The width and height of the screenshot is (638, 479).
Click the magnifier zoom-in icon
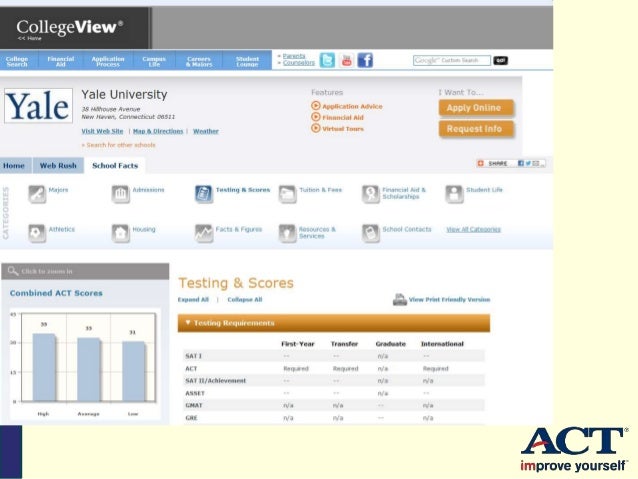click(x=13, y=271)
